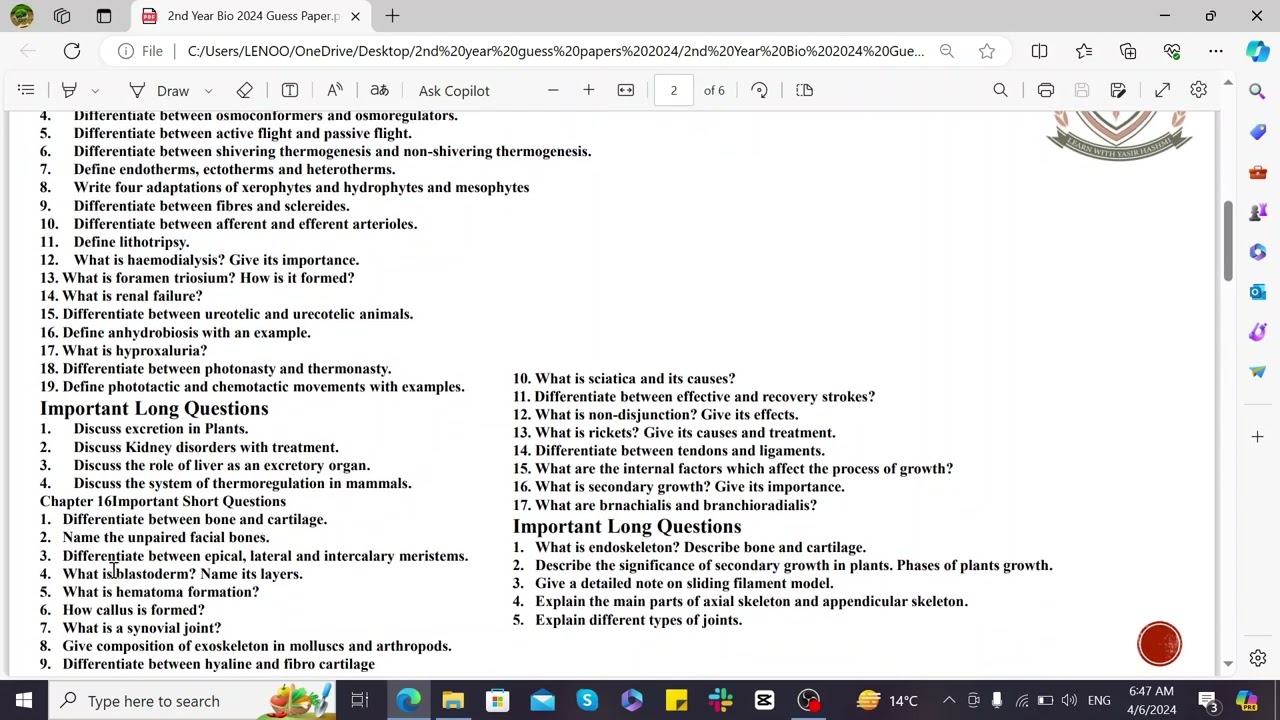This screenshot has width=1280, height=720.
Task: Click 'What is a synovial joint?' line
Action: 142,628
